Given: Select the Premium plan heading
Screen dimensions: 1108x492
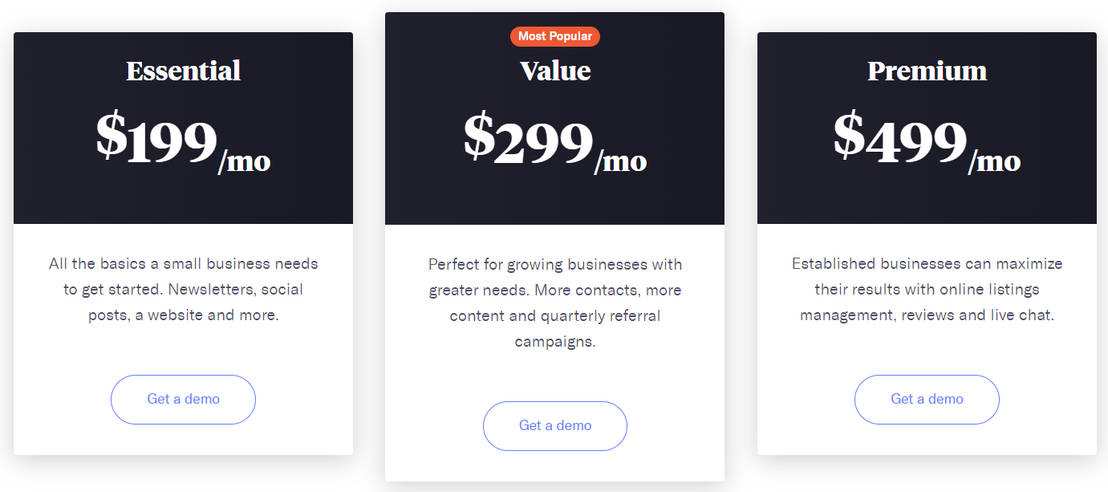Looking at the screenshot, I should 927,71.
